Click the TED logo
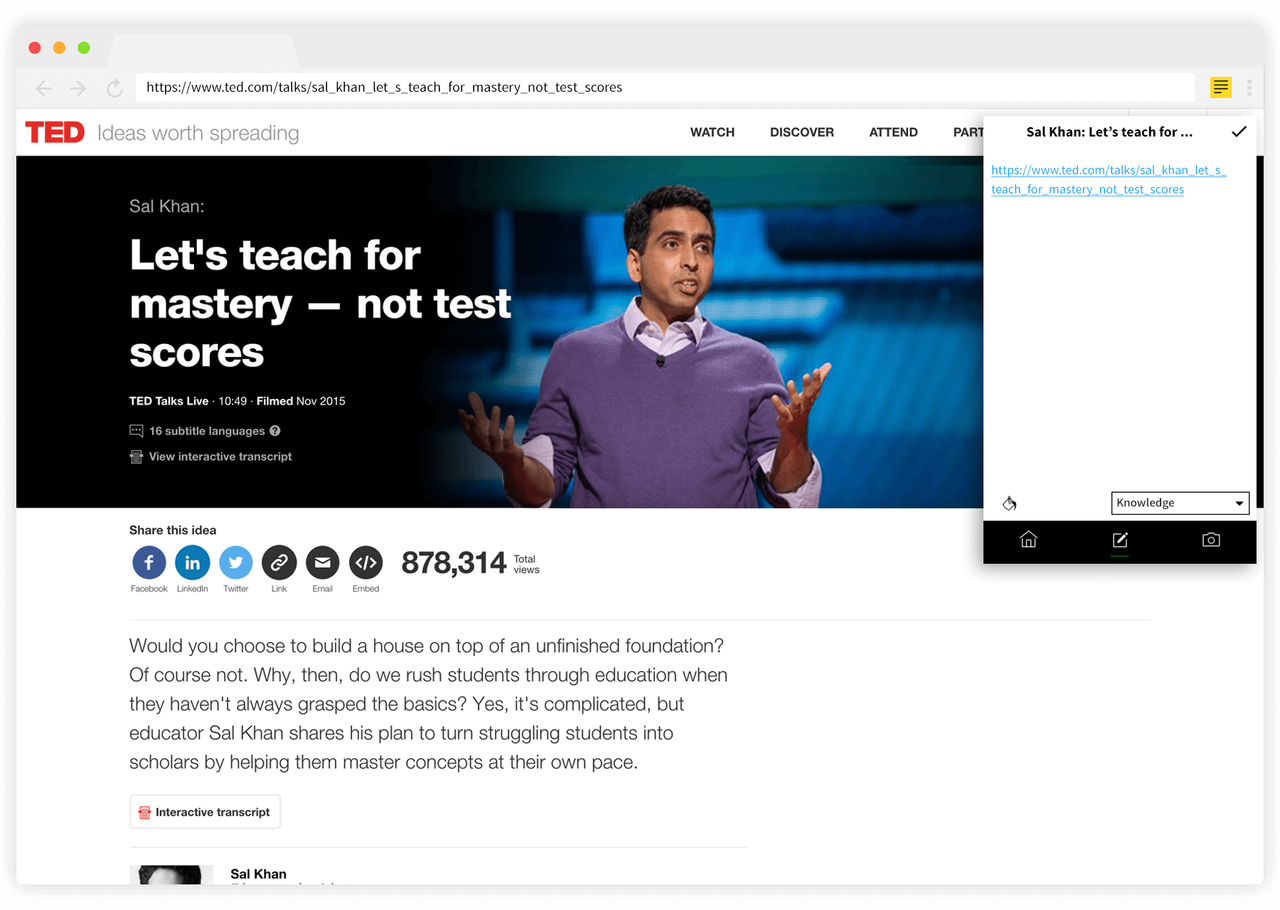The width and height of the screenshot is (1280, 910). point(55,132)
